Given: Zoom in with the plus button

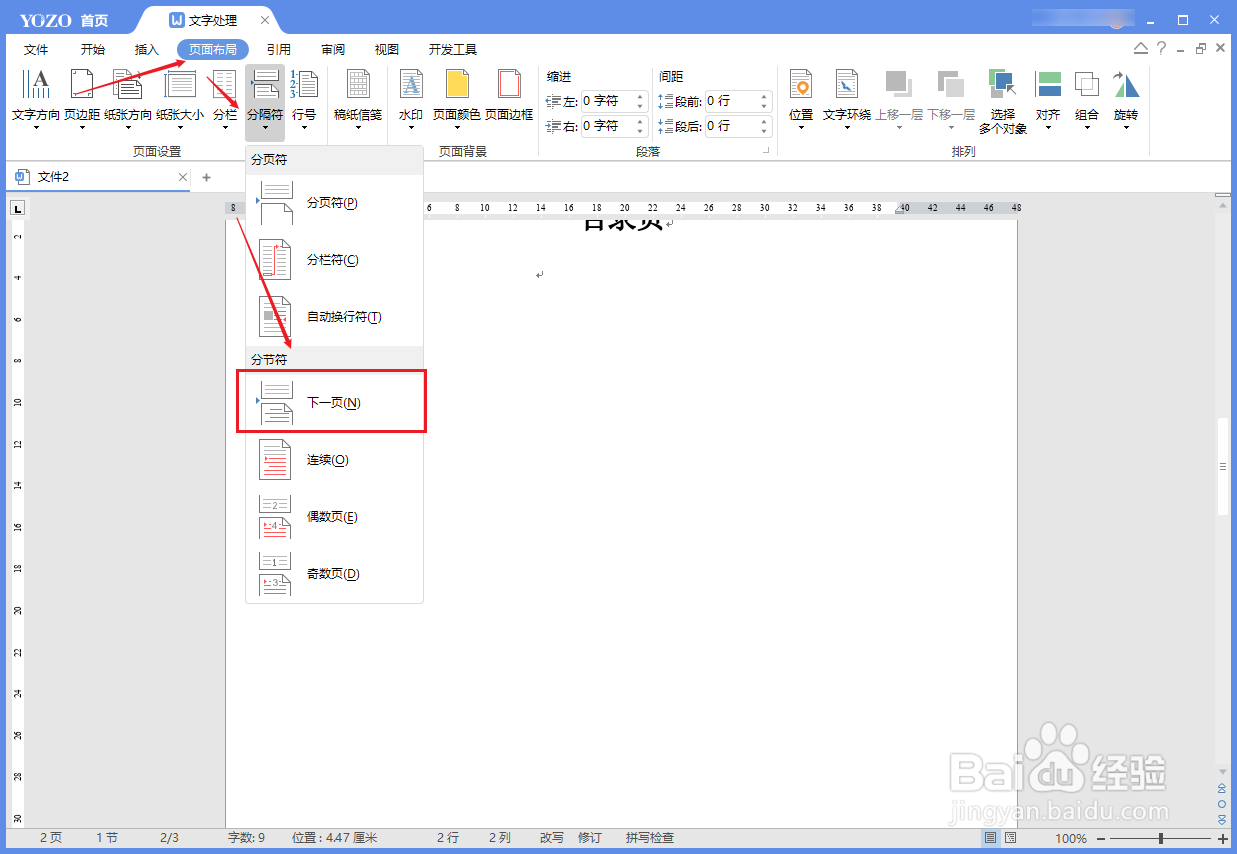Looking at the screenshot, I should pyautogui.click(x=1222, y=838).
